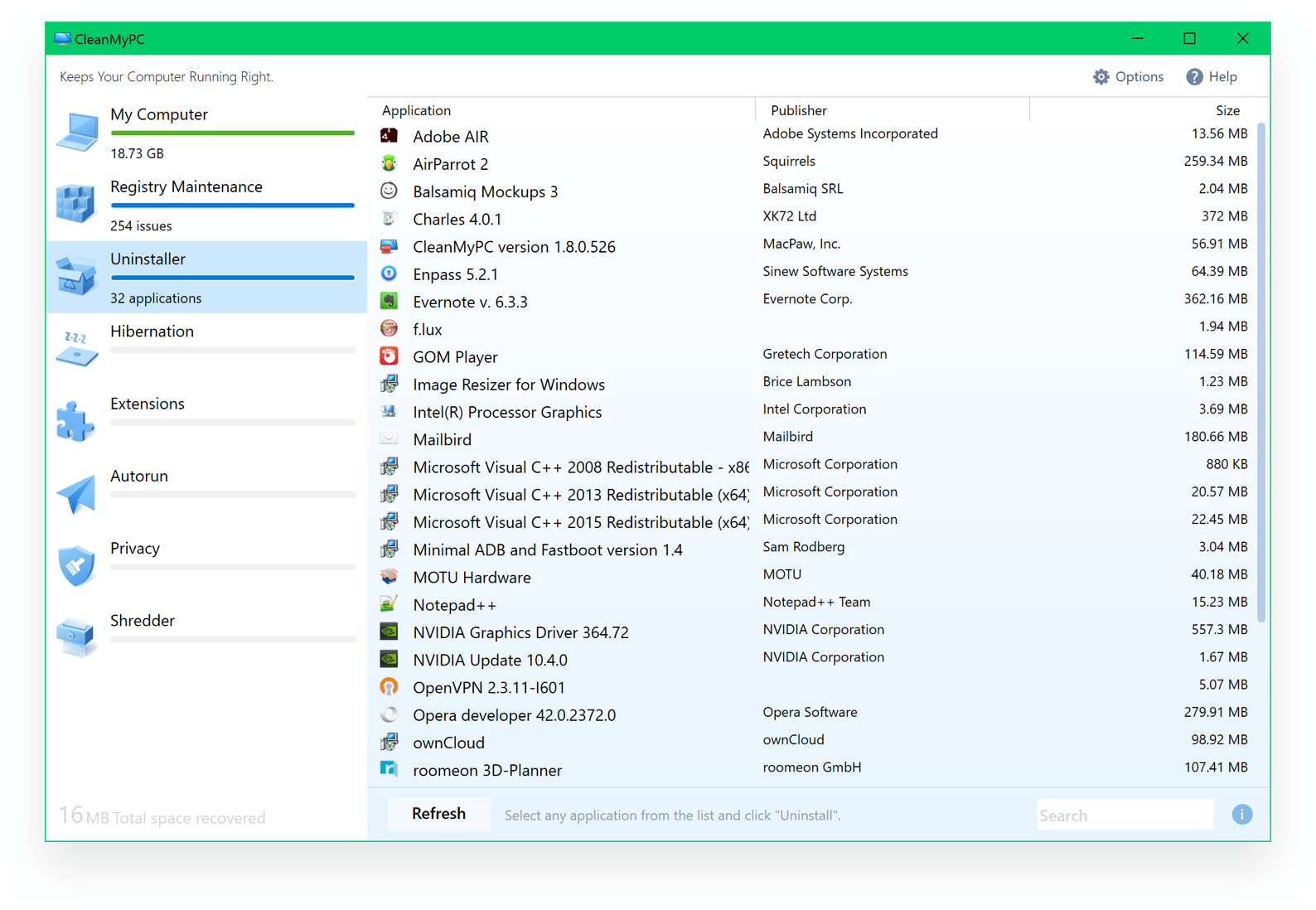This screenshot has width=1316, height=910.
Task: Click the MOTU Hardware icon
Action: (x=389, y=576)
